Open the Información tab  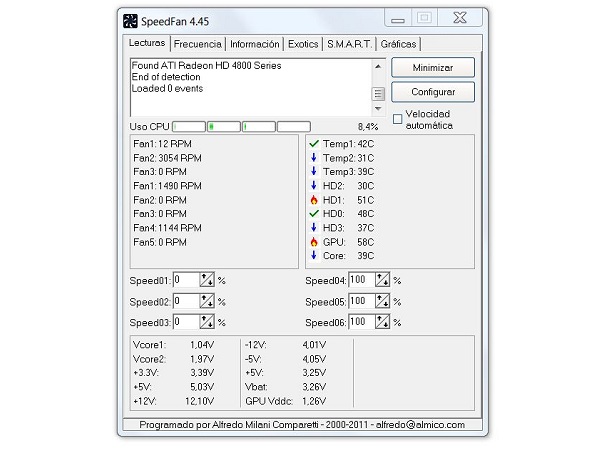click(254, 44)
